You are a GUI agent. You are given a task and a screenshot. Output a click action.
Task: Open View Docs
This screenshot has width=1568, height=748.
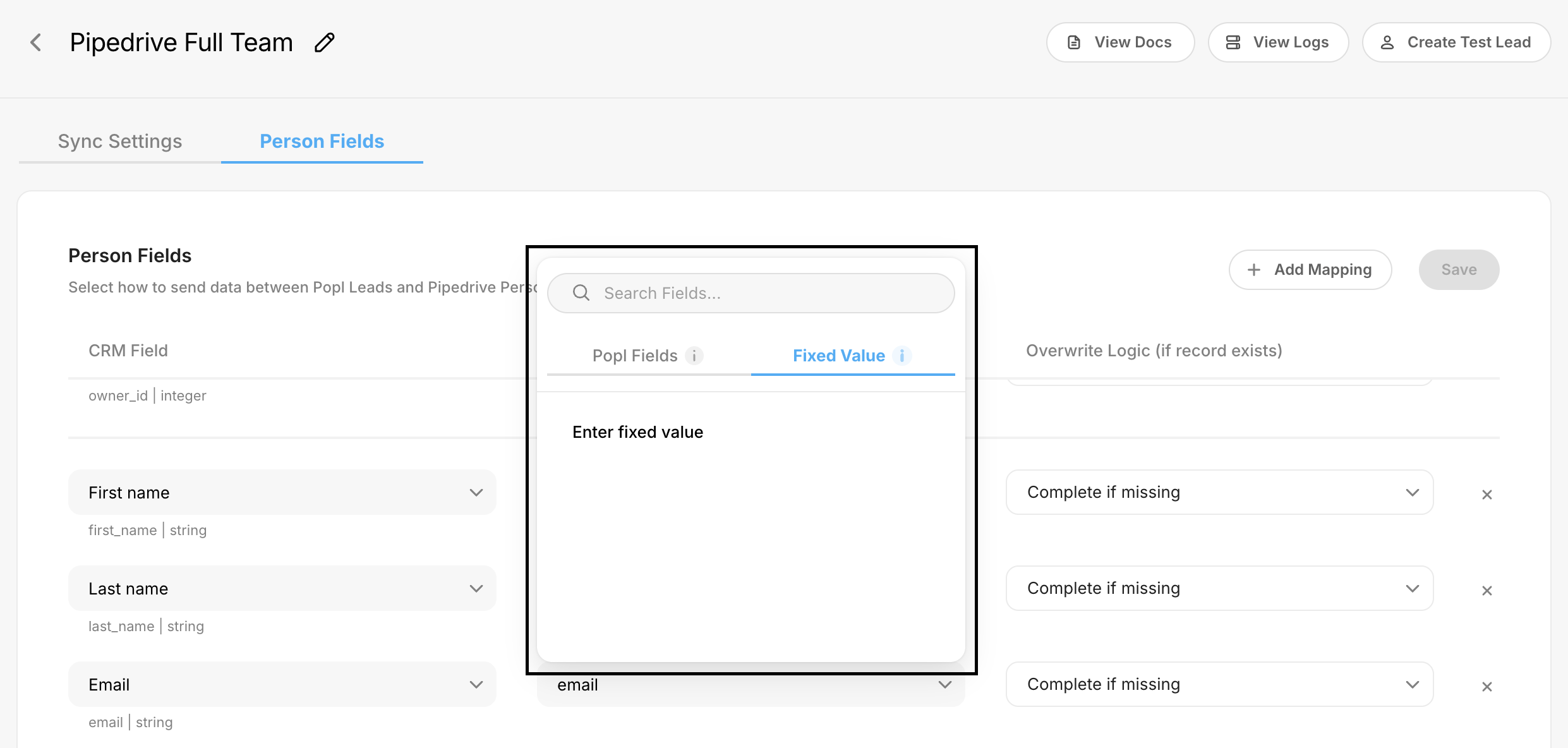pos(1120,42)
